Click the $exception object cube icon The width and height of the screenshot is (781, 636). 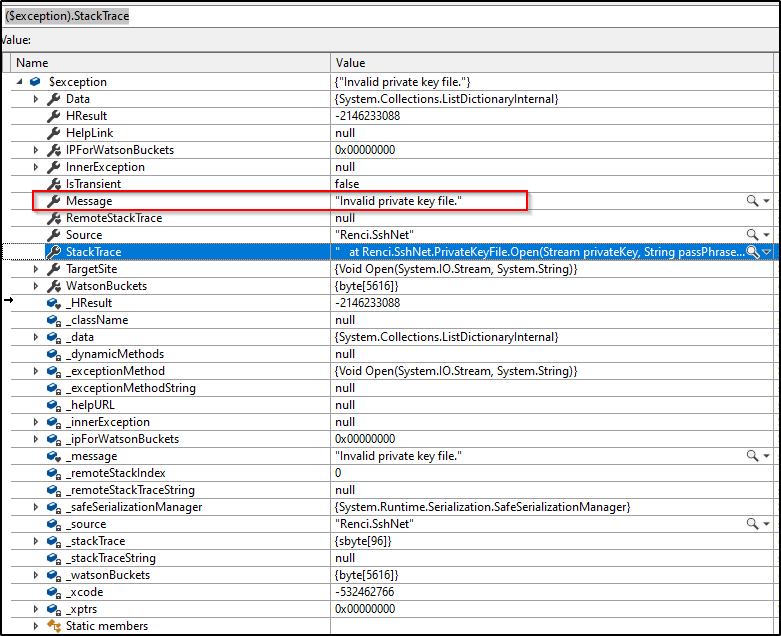(35, 81)
